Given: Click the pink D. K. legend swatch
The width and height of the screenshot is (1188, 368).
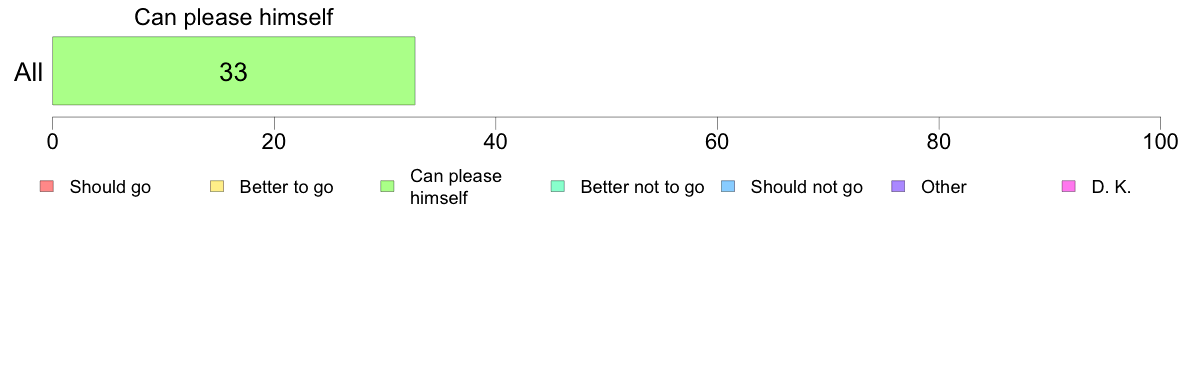Looking at the screenshot, I should pos(1068,187).
